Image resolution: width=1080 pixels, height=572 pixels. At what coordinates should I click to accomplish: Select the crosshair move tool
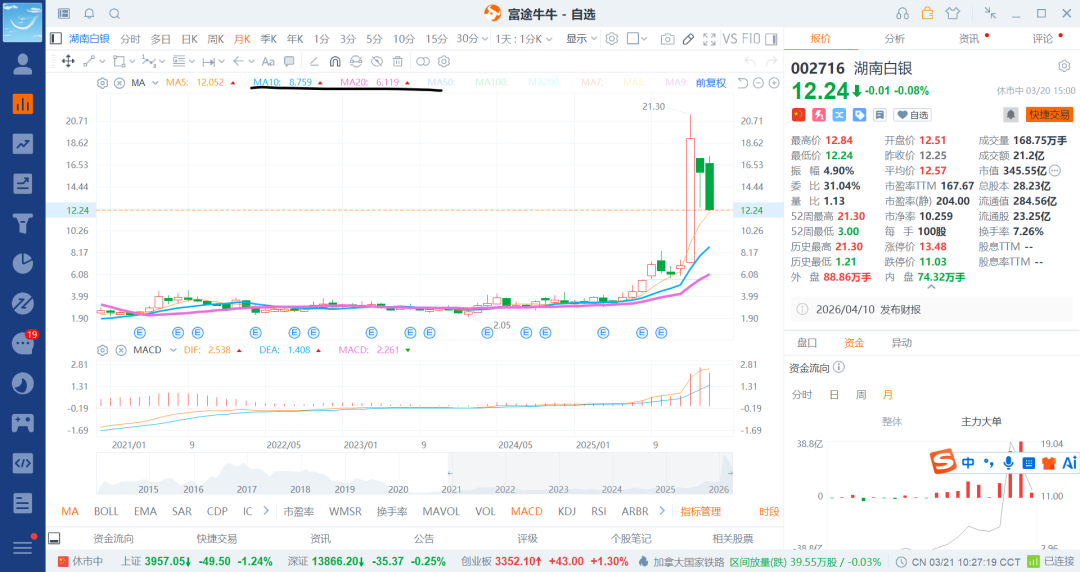coord(68,61)
